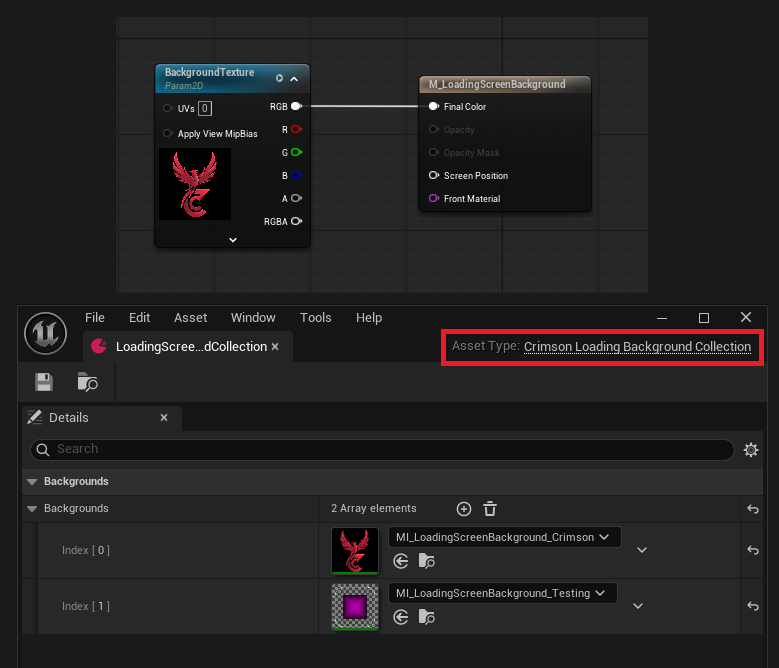The image size is (779, 668).
Task: Click the RGBA output pin
Action: pyautogui.click(x=296, y=221)
